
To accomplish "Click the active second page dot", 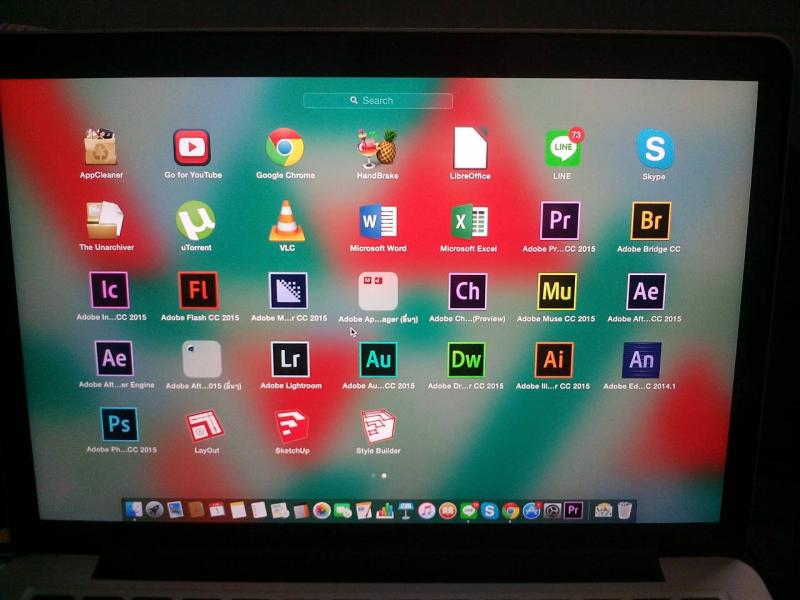I will (x=384, y=476).
